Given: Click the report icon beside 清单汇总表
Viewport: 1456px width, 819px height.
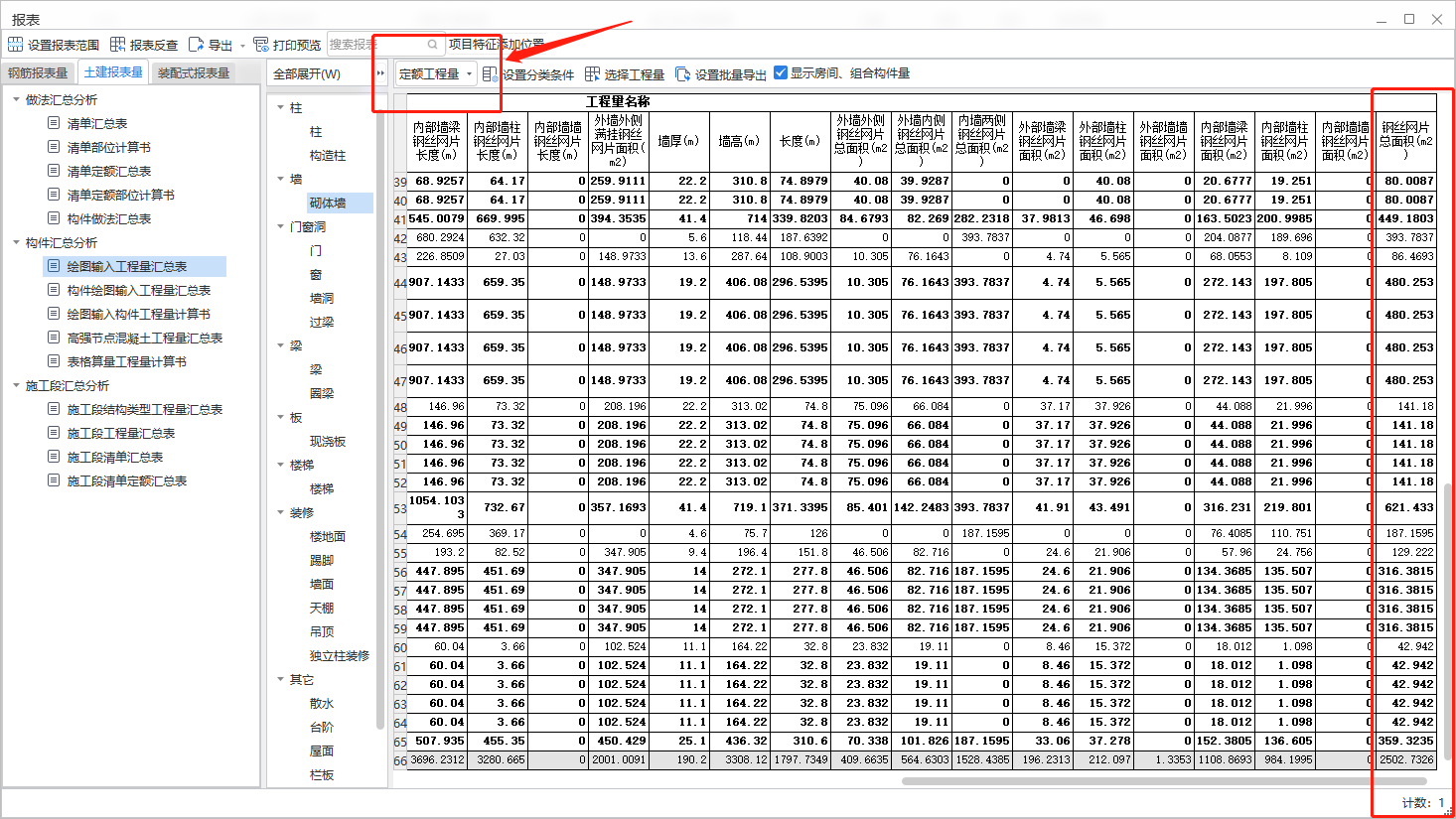Looking at the screenshot, I should coord(54,123).
